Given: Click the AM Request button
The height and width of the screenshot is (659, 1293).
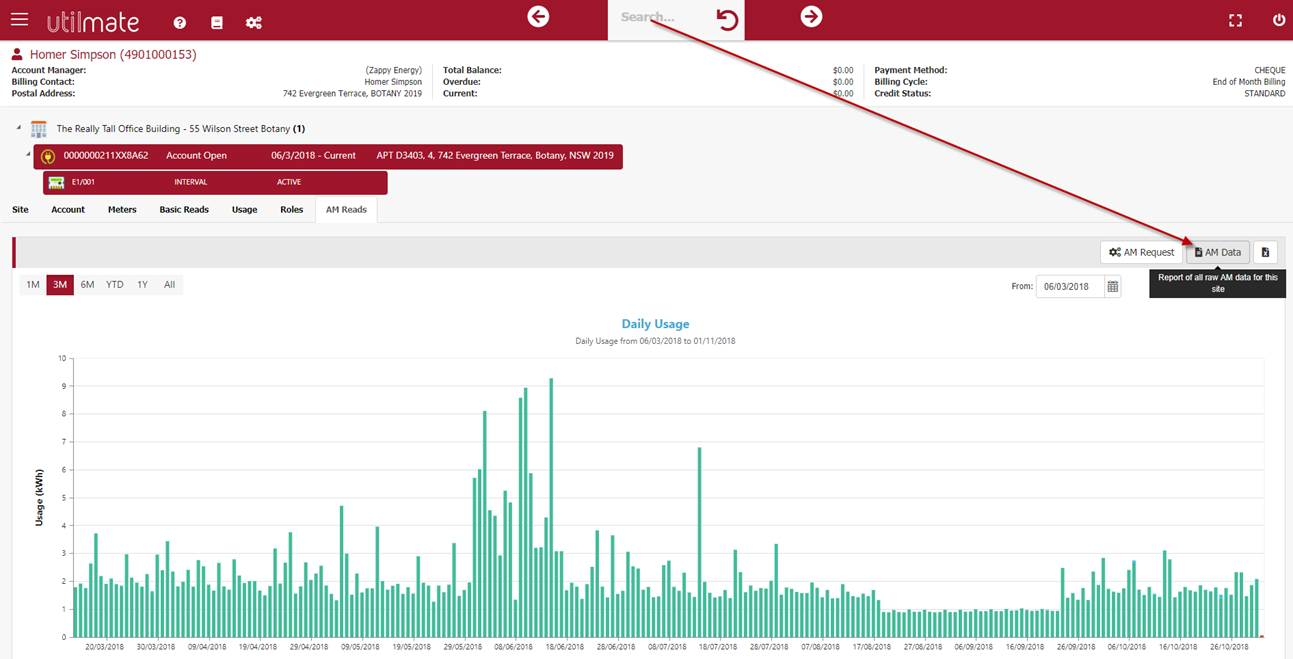Looking at the screenshot, I should pos(1141,252).
